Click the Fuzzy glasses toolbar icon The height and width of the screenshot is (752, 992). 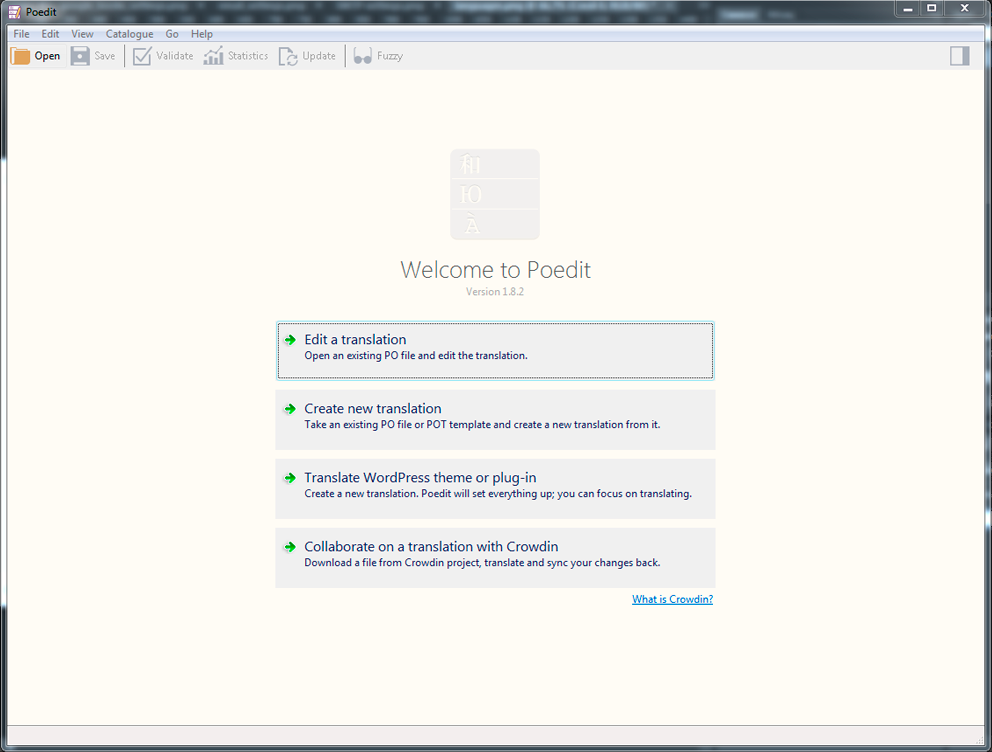[x=362, y=56]
